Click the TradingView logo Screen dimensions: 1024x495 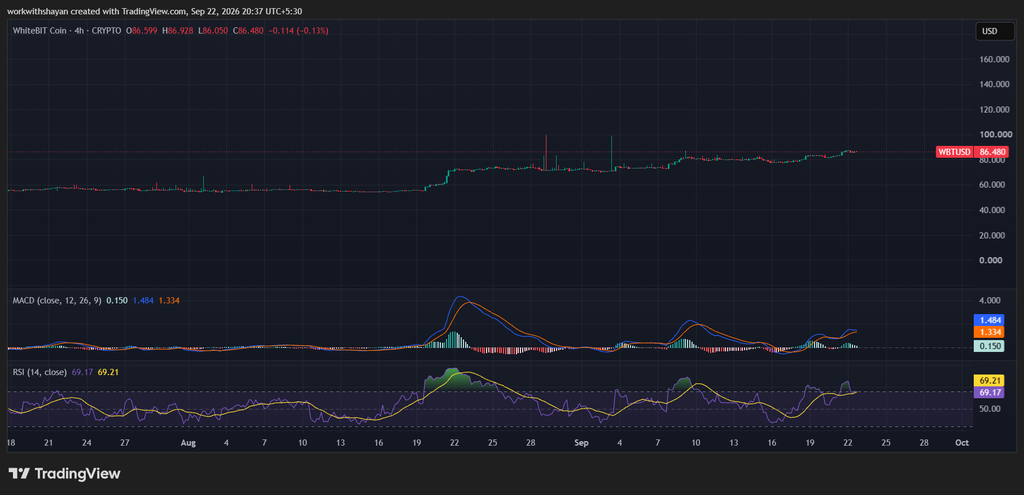[65, 473]
